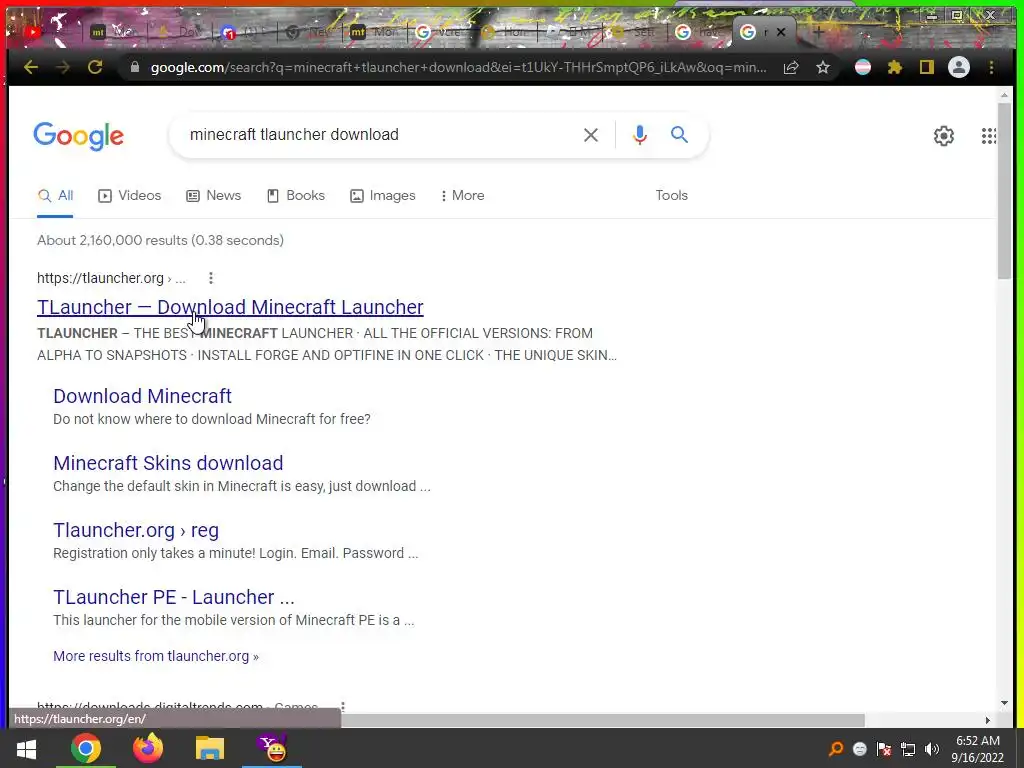The height and width of the screenshot is (768, 1024).
Task: Select the All results filter
Action: pyautogui.click(x=56, y=195)
